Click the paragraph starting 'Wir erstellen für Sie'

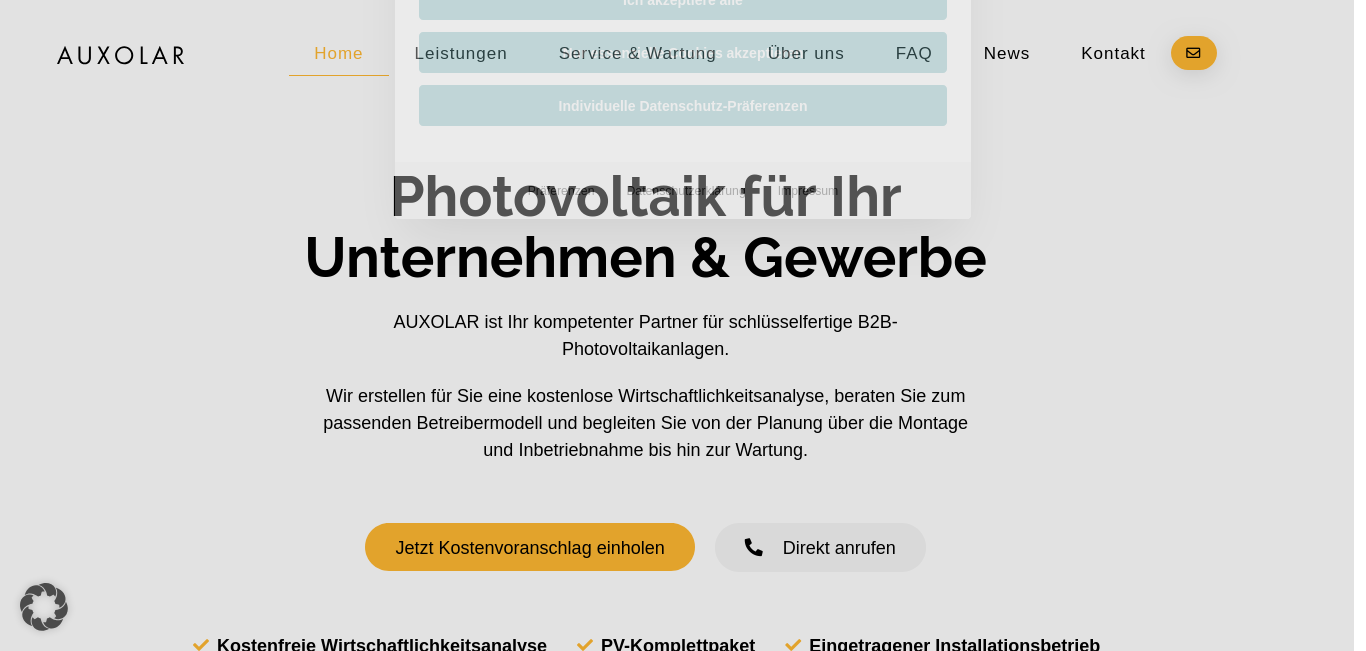646,423
